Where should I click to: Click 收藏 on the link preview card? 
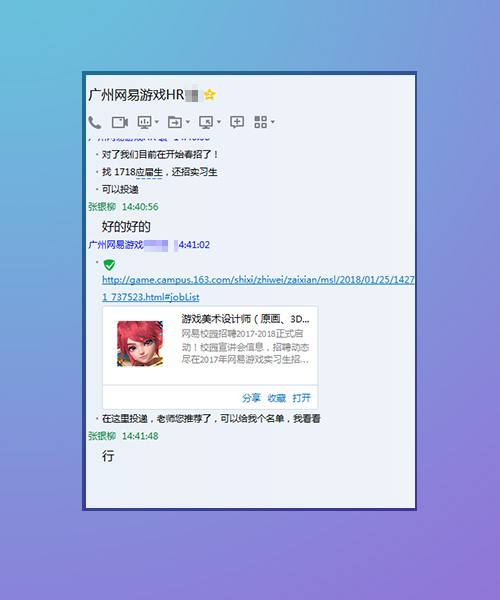pyautogui.click(x=277, y=398)
